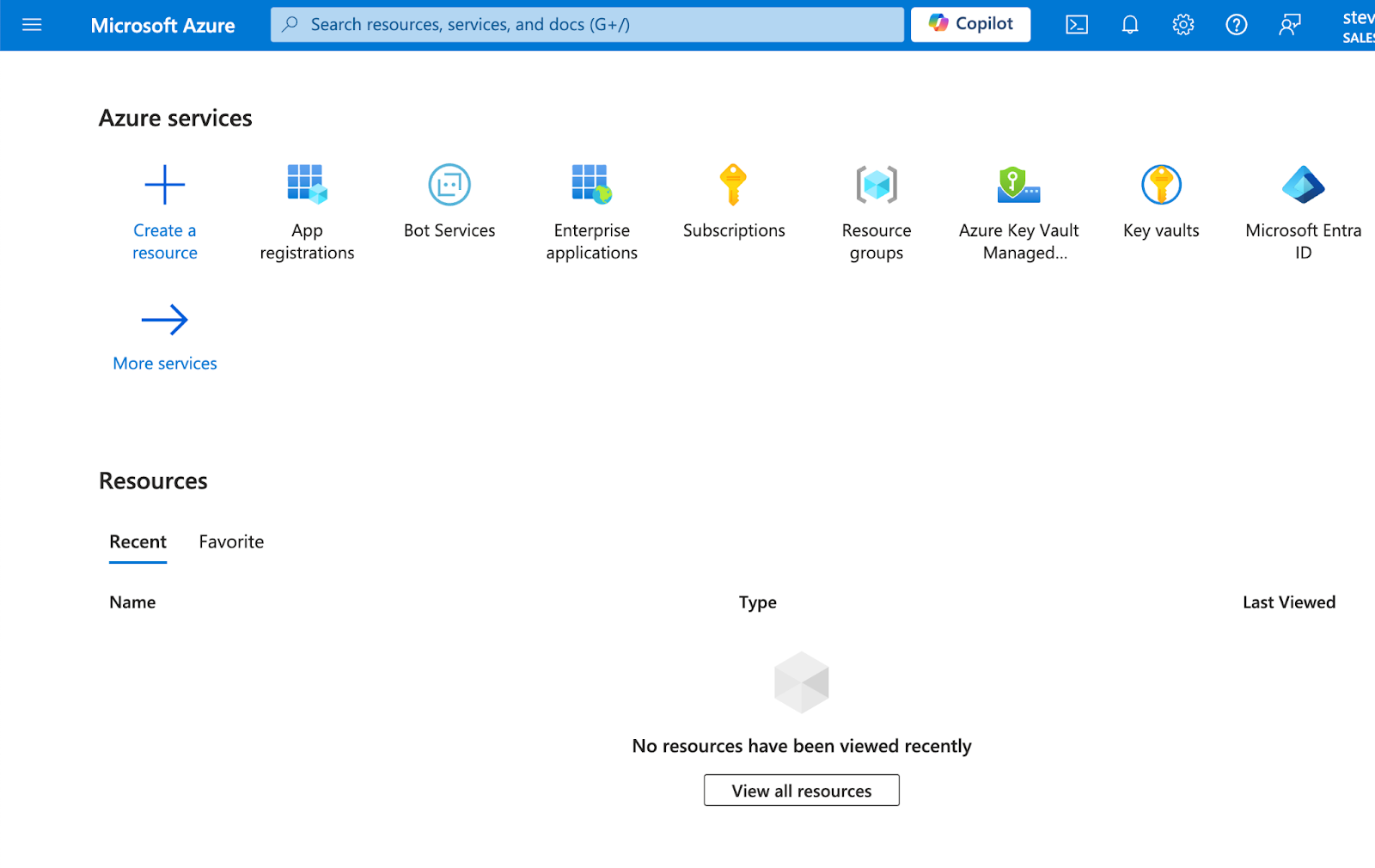Click the Create a resource plus icon
The height and width of the screenshot is (868, 1375).
coord(165,185)
